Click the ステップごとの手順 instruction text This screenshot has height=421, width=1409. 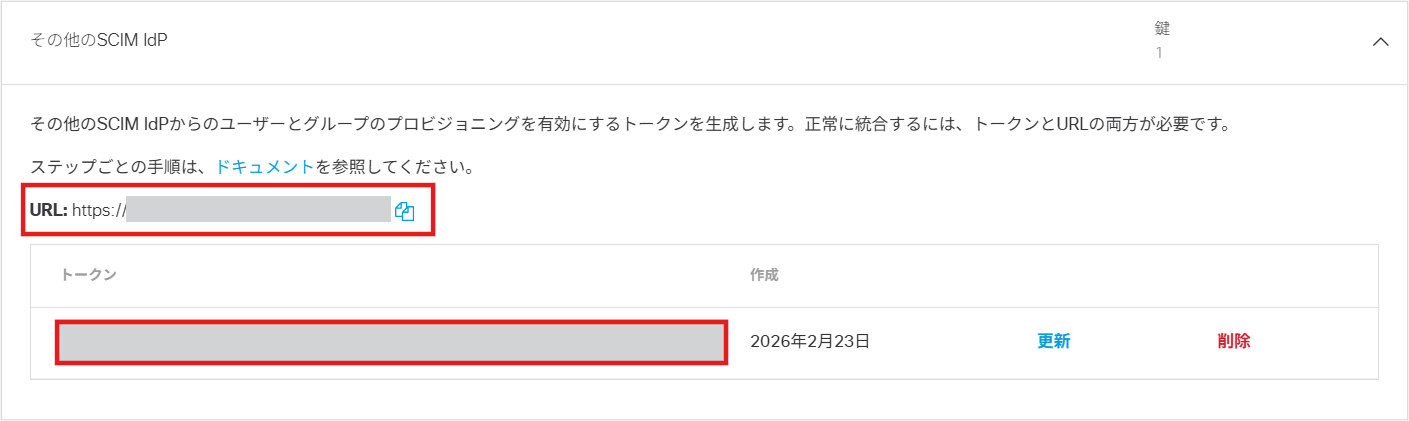[120, 168]
